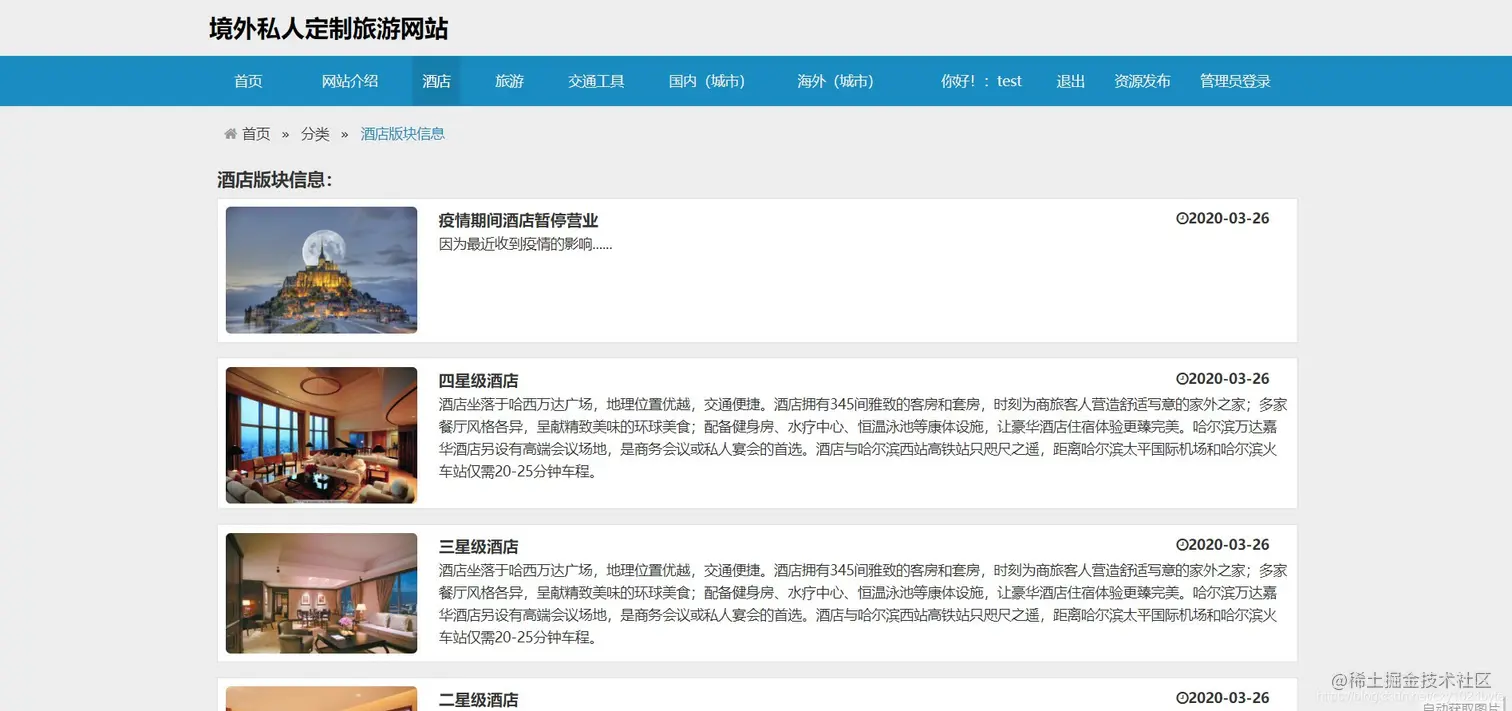This screenshot has height=711, width=1512.
Task: Open the 首页 navigation item
Action: (x=247, y=81)
